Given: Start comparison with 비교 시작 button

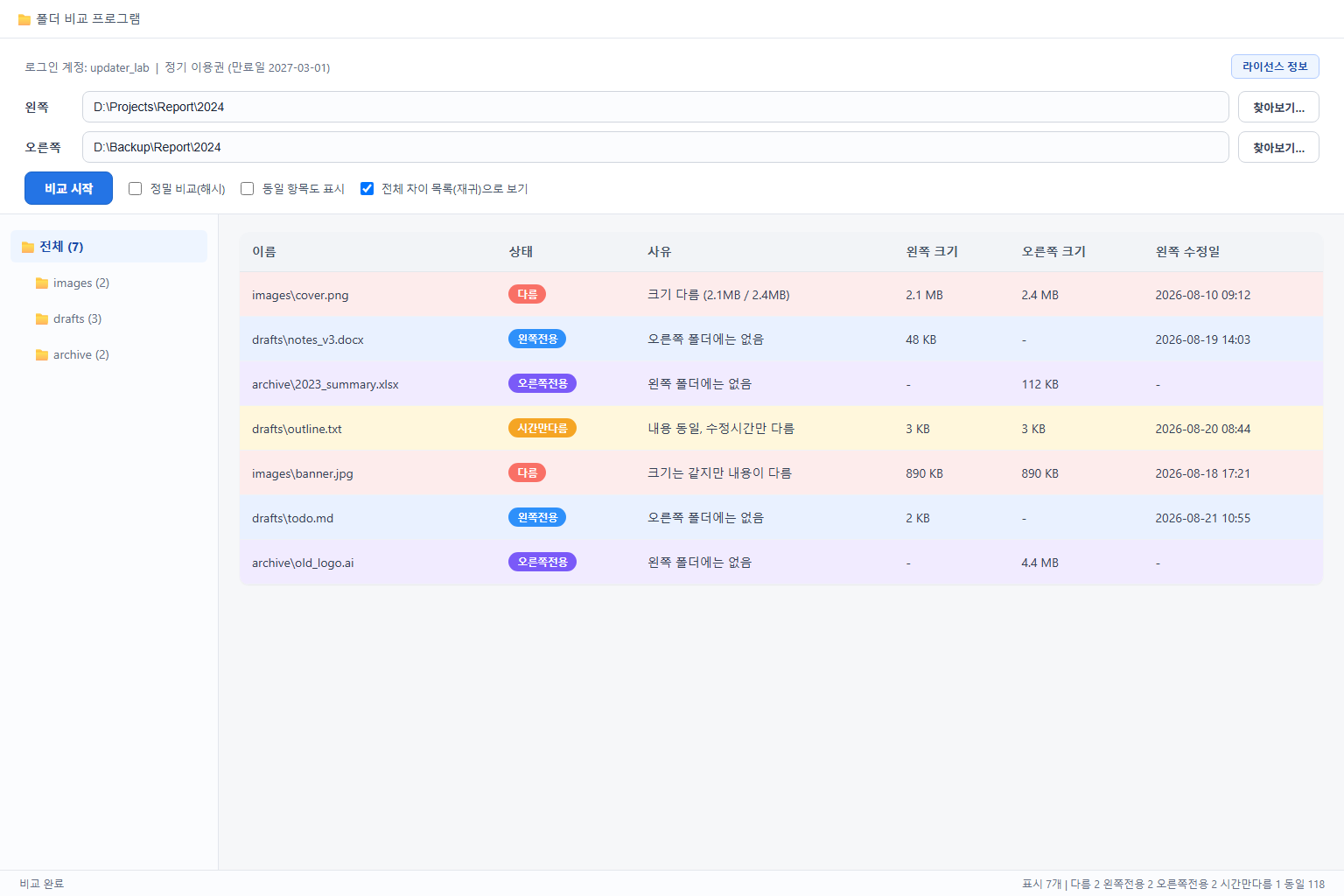Looking at the screenshot, I should click(x=68, y=188).
